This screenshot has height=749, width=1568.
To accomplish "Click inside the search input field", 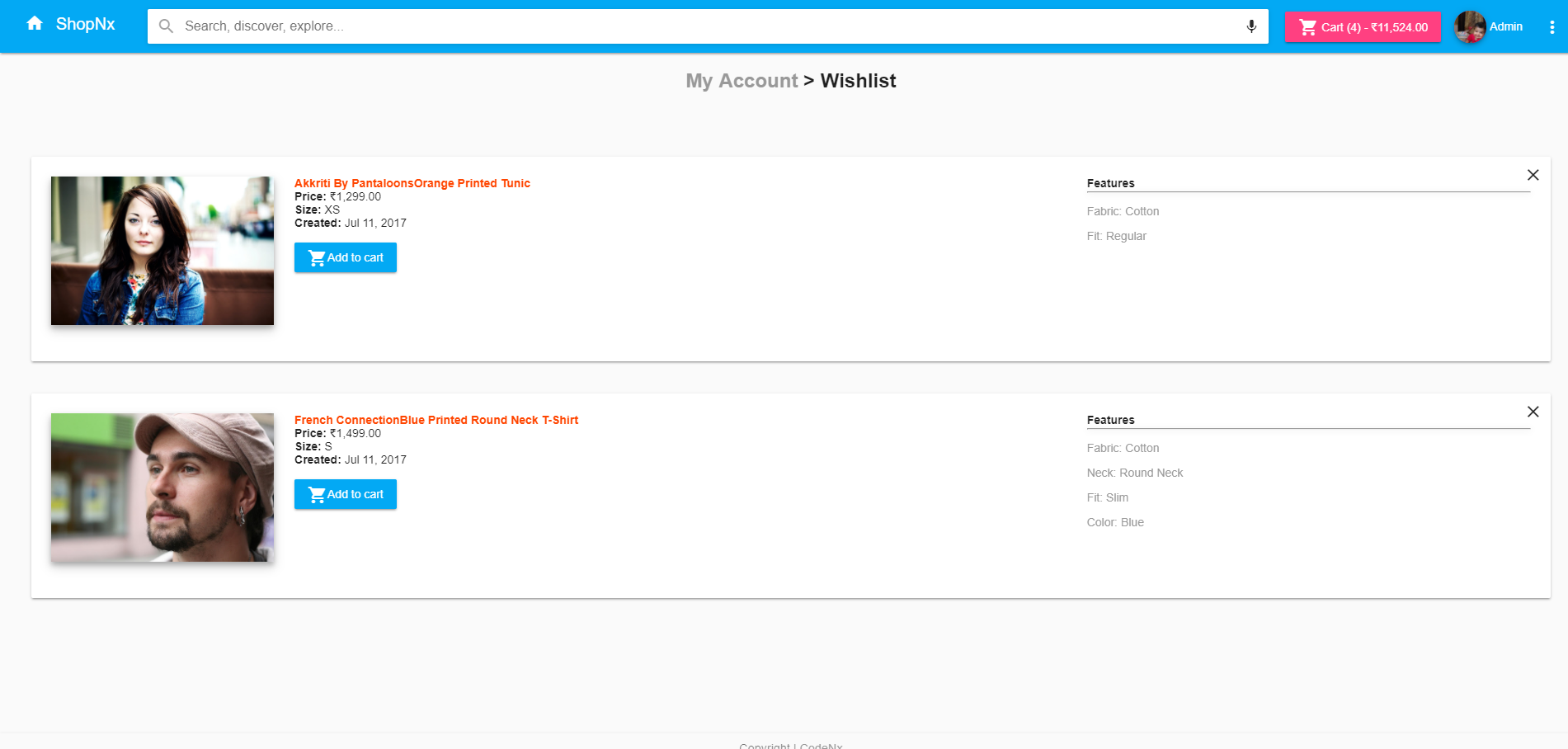I will 577,26.
